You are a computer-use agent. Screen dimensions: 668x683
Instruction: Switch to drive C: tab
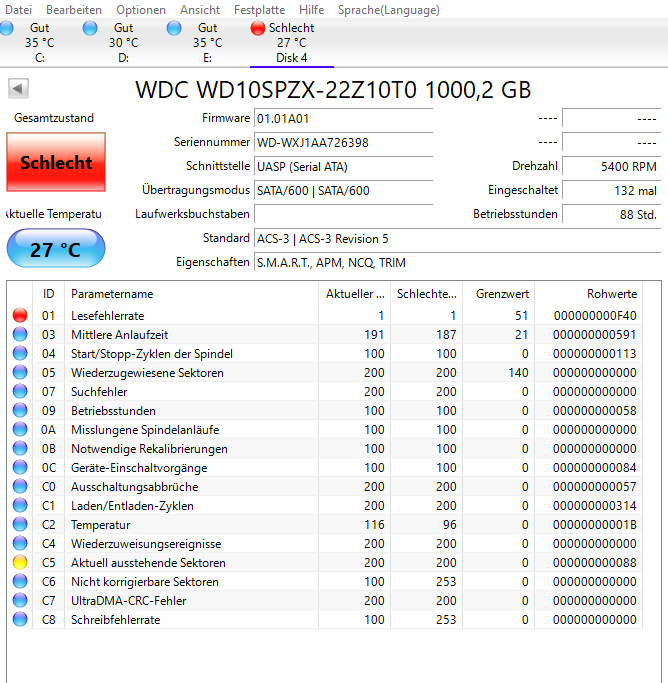tap(39, 43)
